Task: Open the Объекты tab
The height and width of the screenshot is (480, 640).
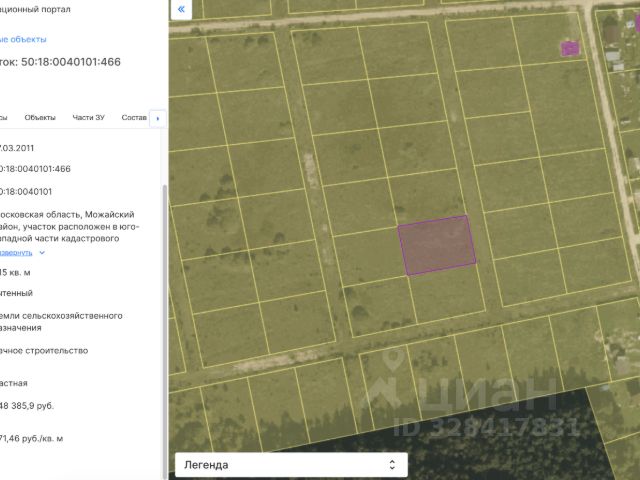Action: pyautogui.click(x=40, y=118)
